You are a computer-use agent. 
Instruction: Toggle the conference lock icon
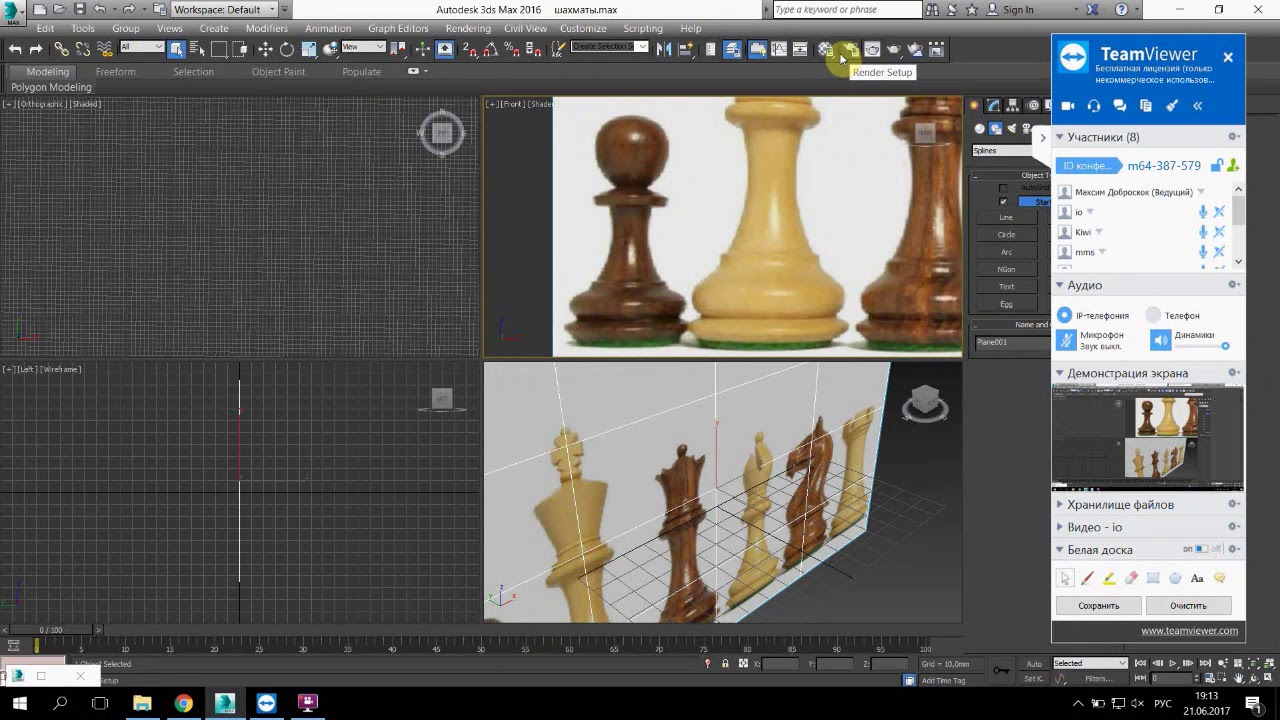tap(1217, 166)
